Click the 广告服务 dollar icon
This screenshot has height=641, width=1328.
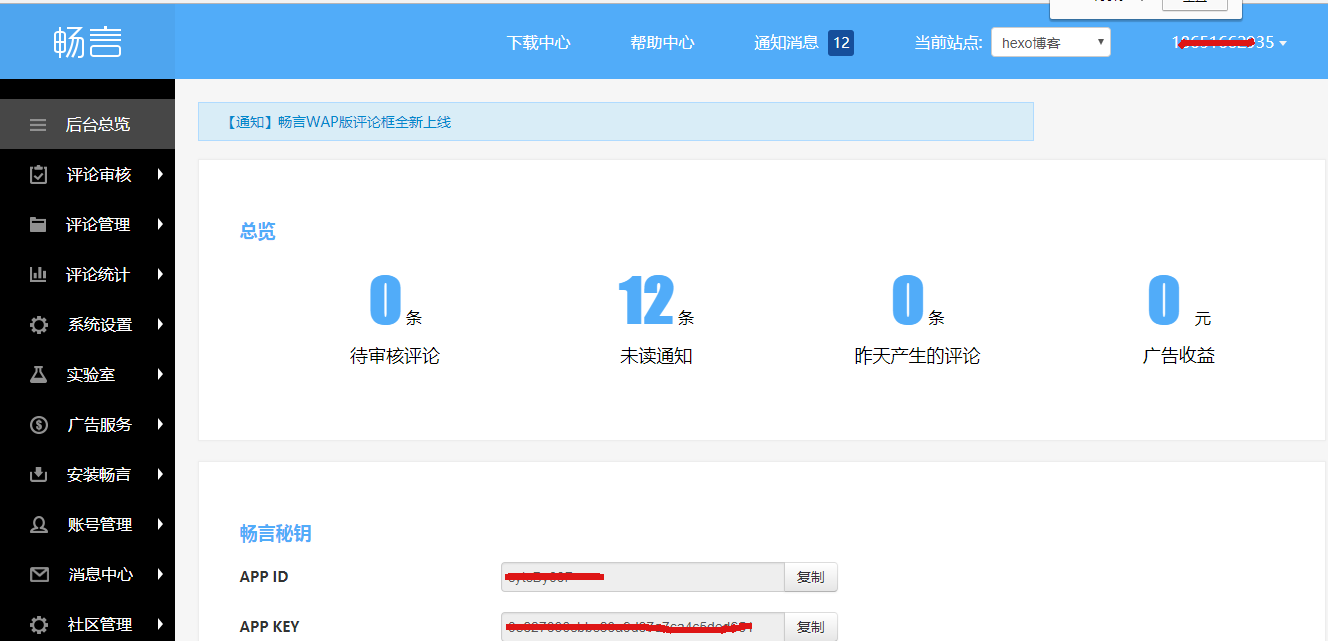(x=38, y=425)
